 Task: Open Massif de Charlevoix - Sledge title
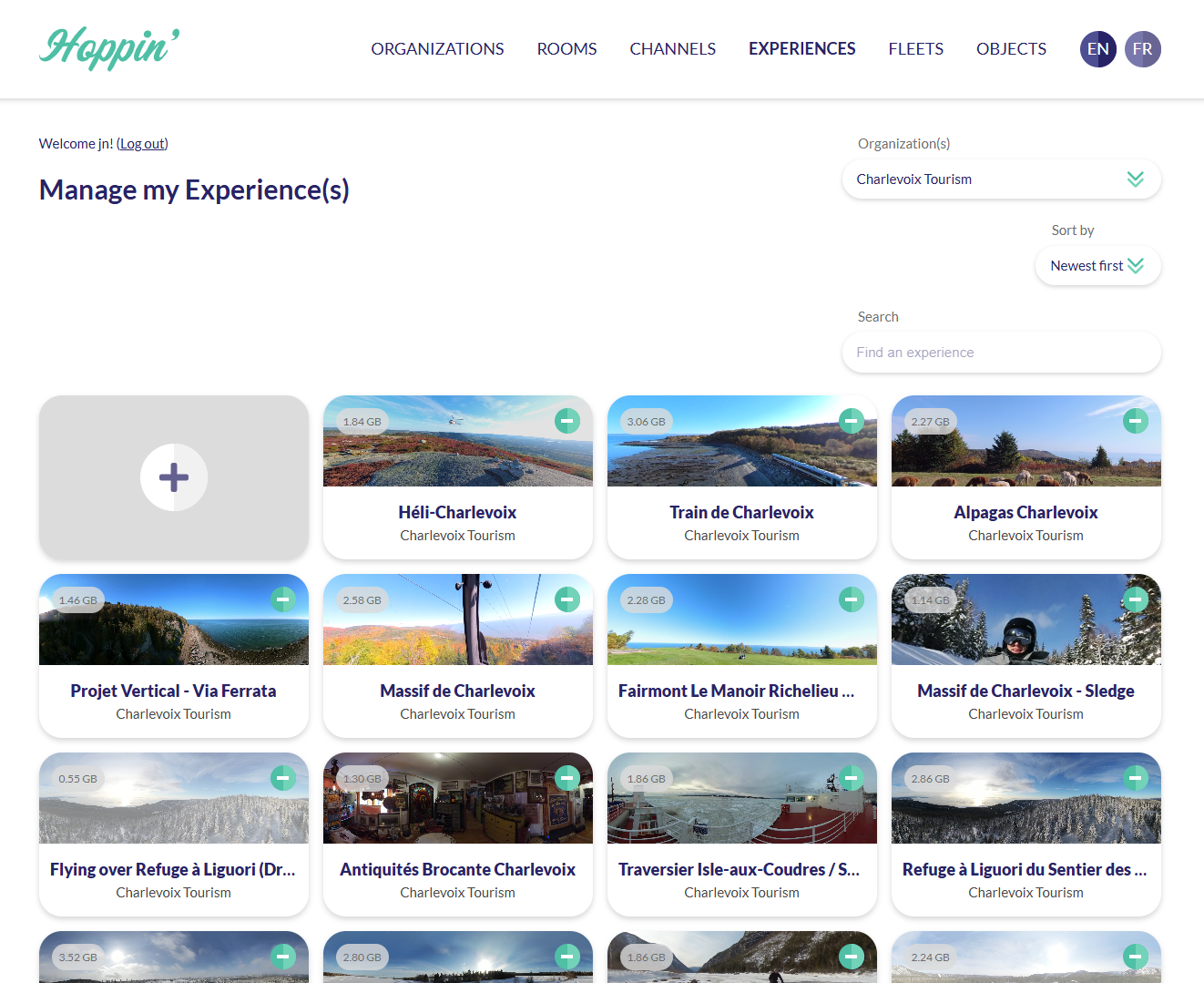click(1025, 691)
